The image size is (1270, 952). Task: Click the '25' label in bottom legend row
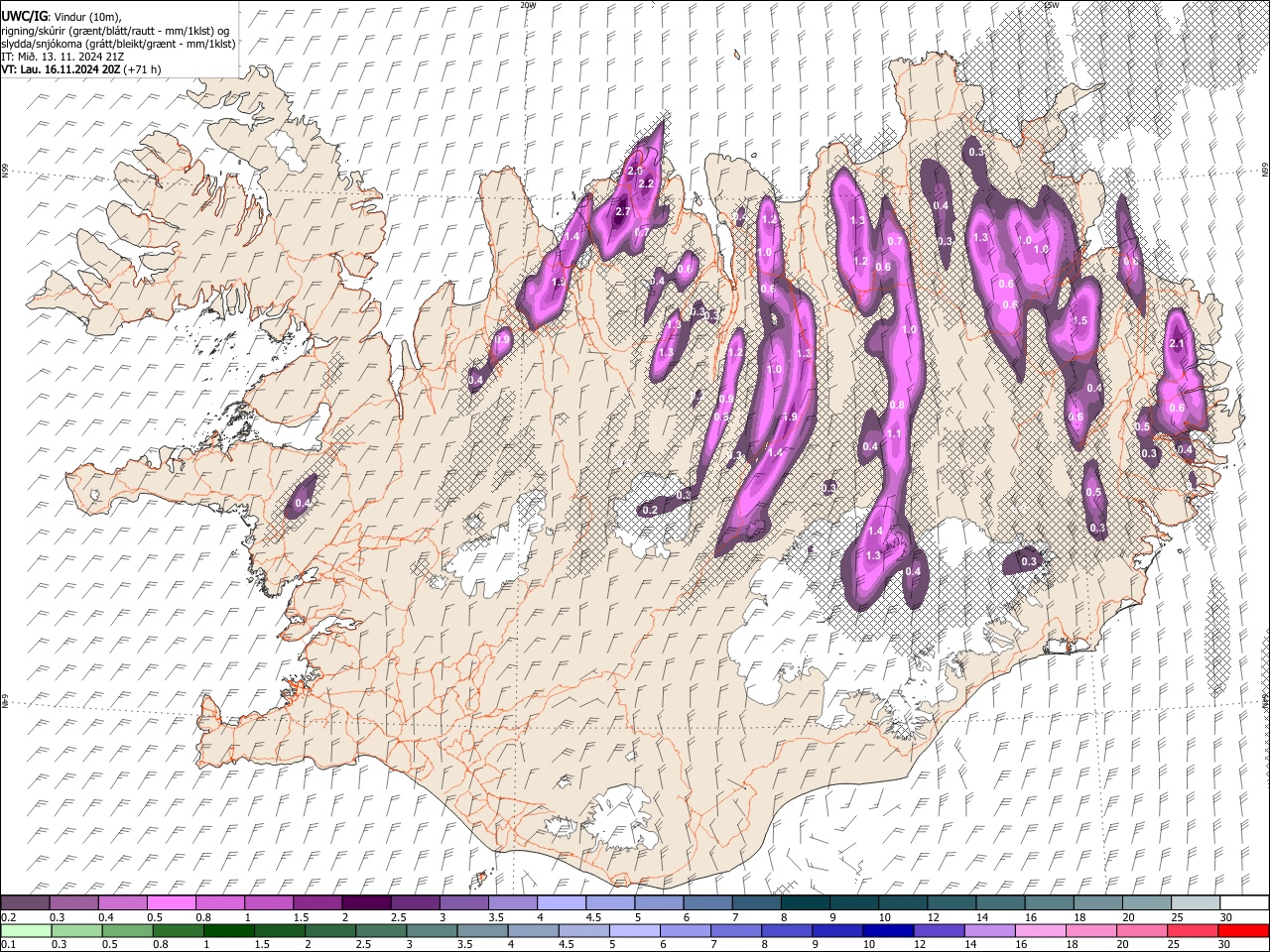[1172, 945]
